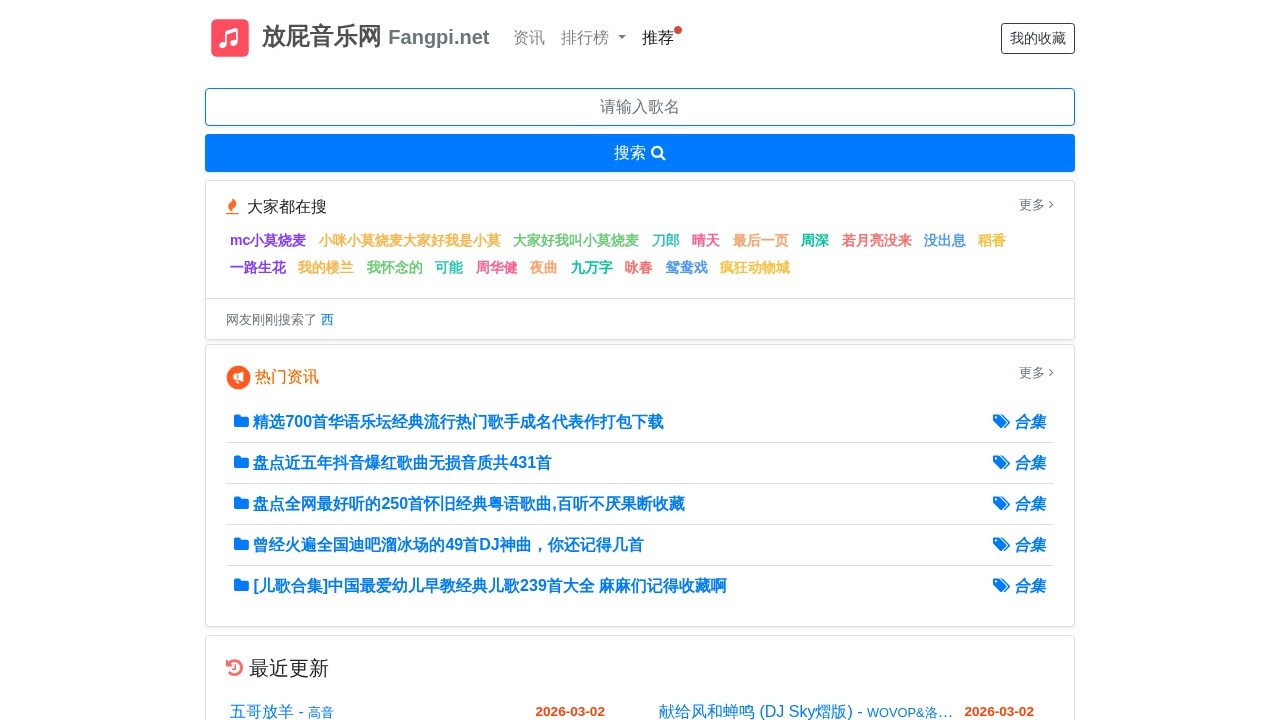Open the 周深 hot search tag
This screenshot has width=1280, height=720.
pyautogui.click(x=814, y=240)
